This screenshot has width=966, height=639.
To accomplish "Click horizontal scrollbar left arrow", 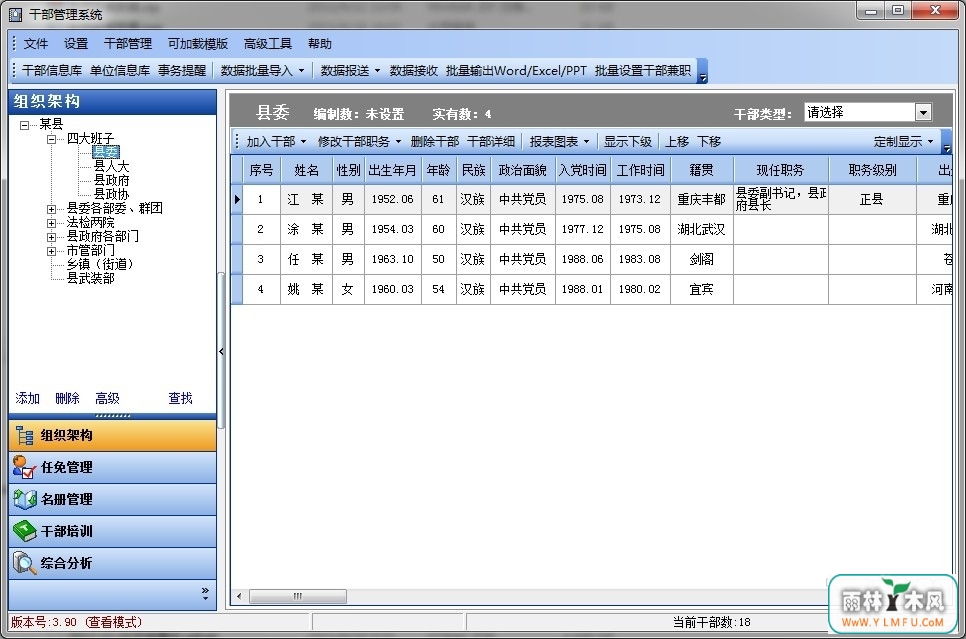I will coord(239,596).
